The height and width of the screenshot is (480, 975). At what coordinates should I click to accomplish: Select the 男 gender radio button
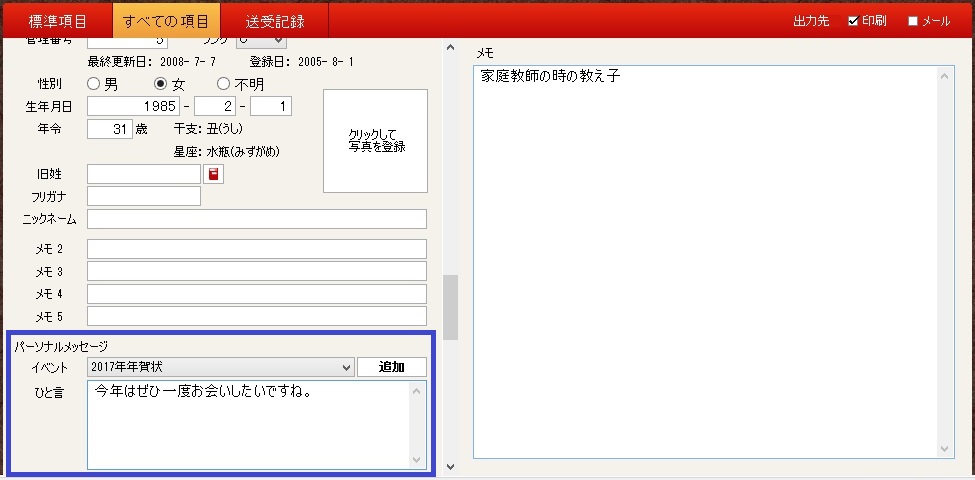[94, 84]
